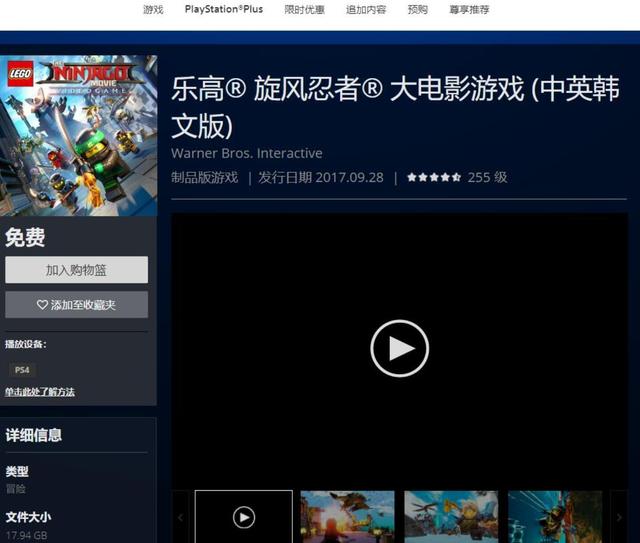This screenshot has height=543, width=640.
Task: Click the star rating icons
Action: pyautogui.click(x=434, y=177)
